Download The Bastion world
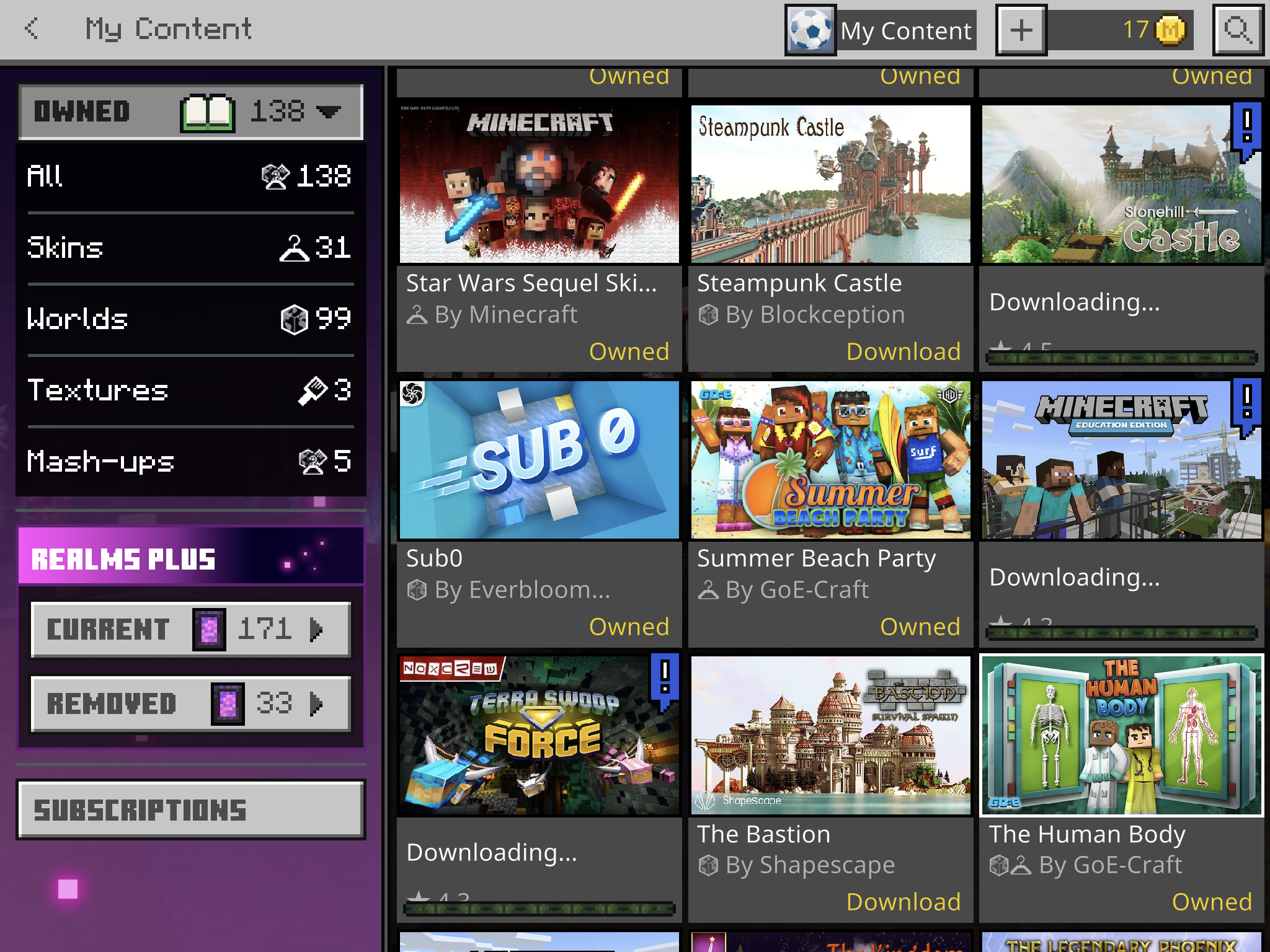1270x952 pixels. (x=903, y=902)
